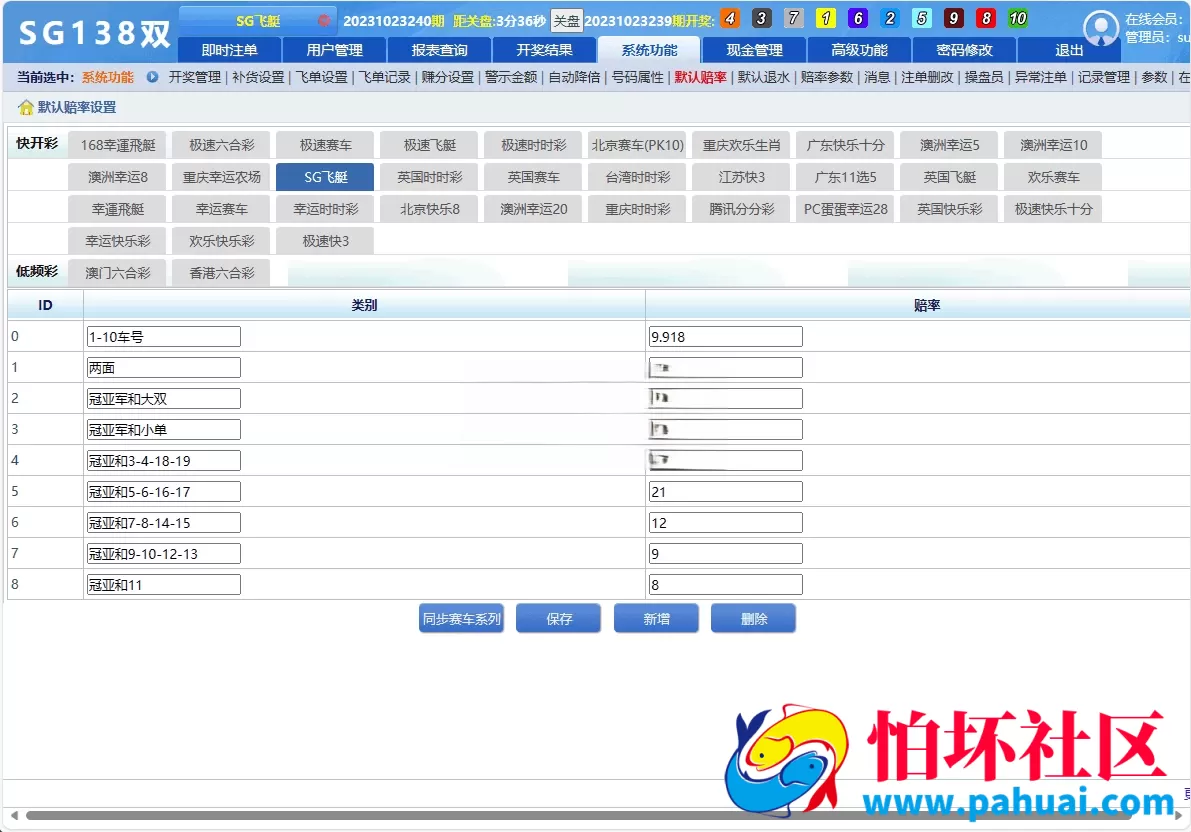Open the 即时注单 menu
The width and height of the screenshot is (1191, 832).
tap(229, 50)
